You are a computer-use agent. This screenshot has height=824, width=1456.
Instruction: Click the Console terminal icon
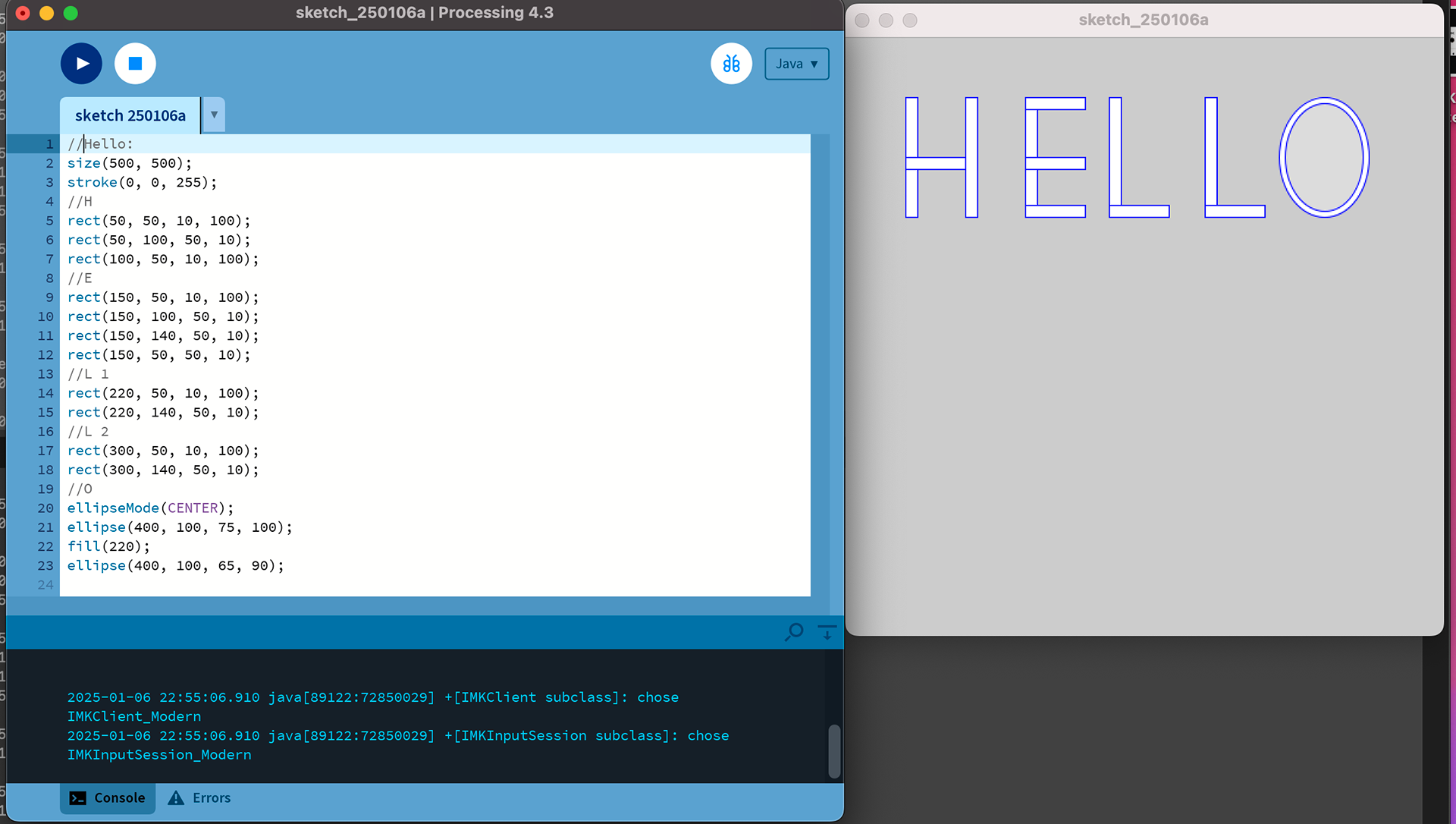click(x=78, y=798)
